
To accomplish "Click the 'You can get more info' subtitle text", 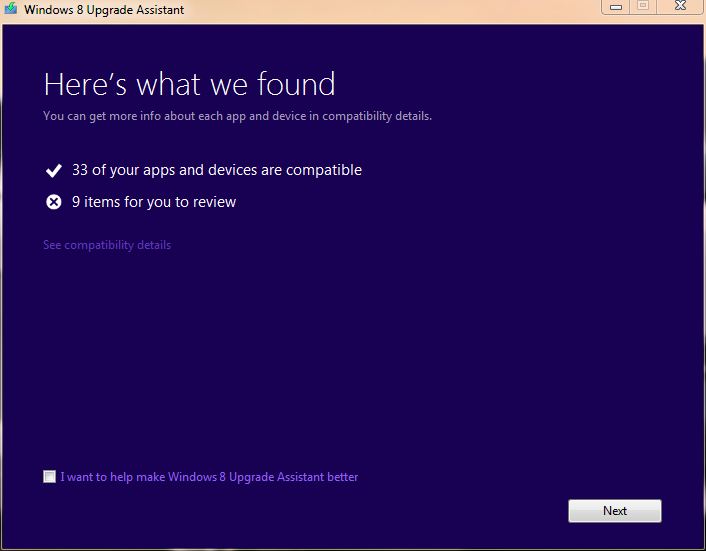I will tap(237, 116).
